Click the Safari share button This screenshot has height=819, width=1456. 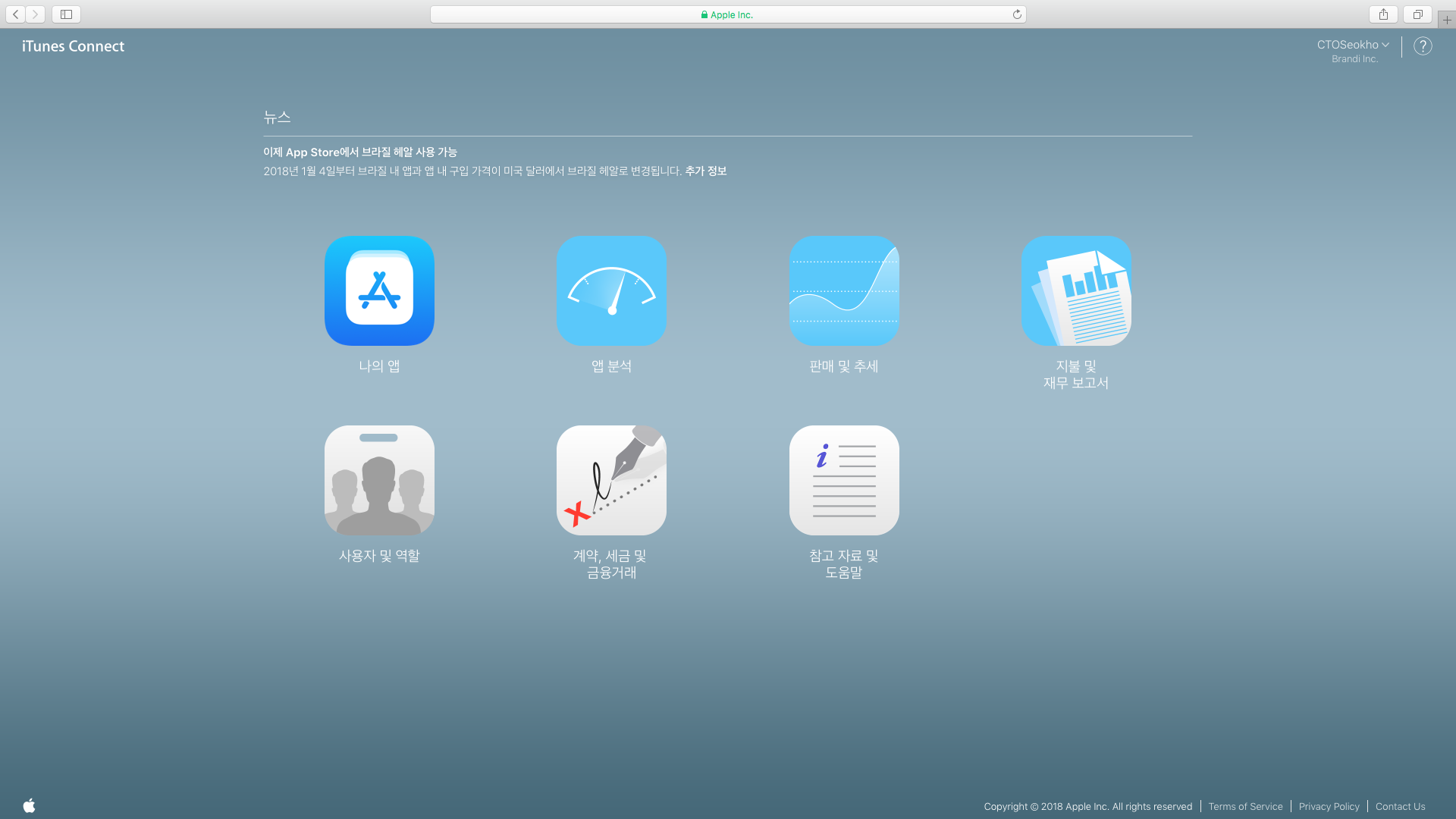coord(1383,14)
